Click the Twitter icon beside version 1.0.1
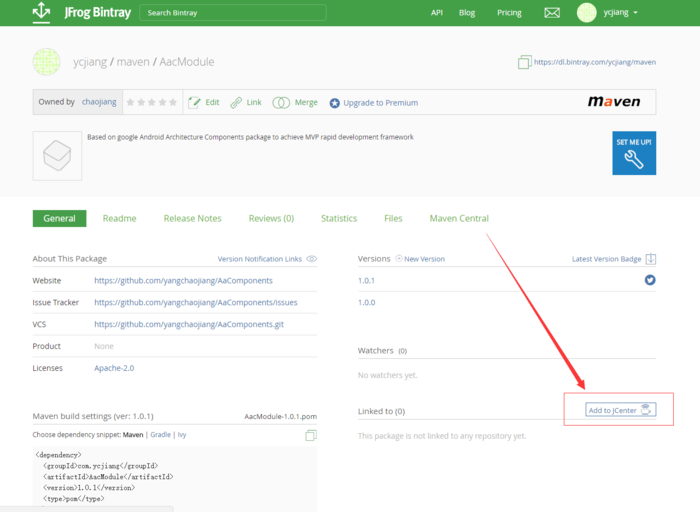This screenshot has width=700, height=512. [x=650, y=280]
